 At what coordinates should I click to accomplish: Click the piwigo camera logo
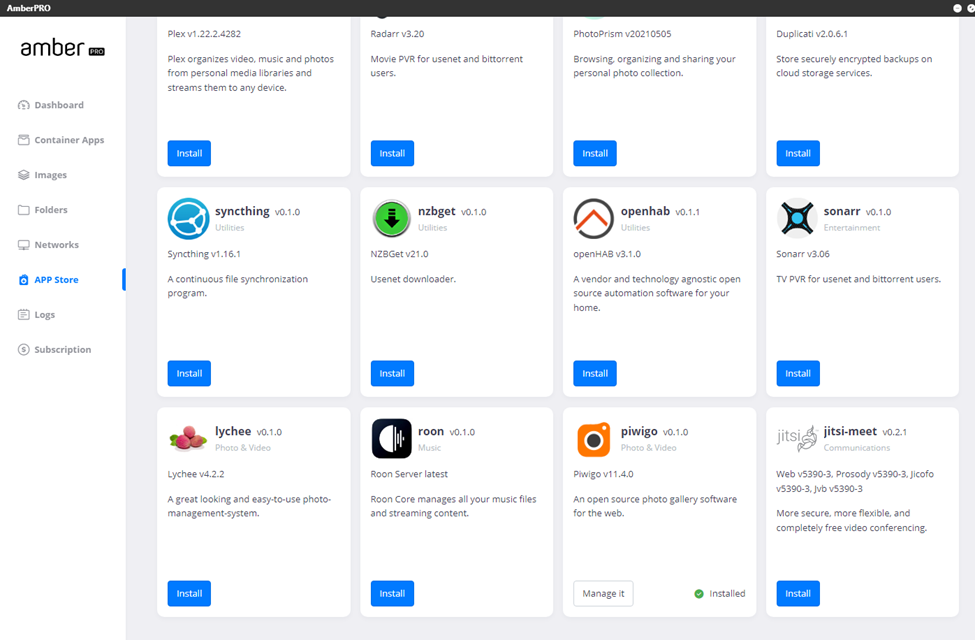point(593,439)
